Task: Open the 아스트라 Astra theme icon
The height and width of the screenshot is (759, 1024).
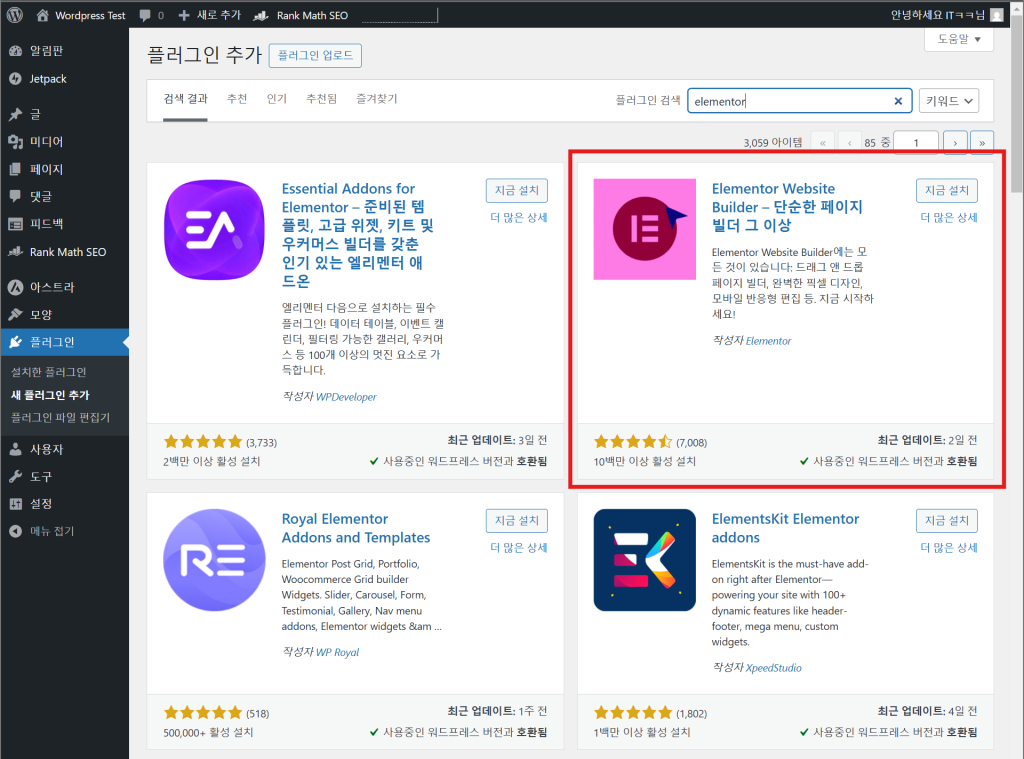Action: click(16, 287)
